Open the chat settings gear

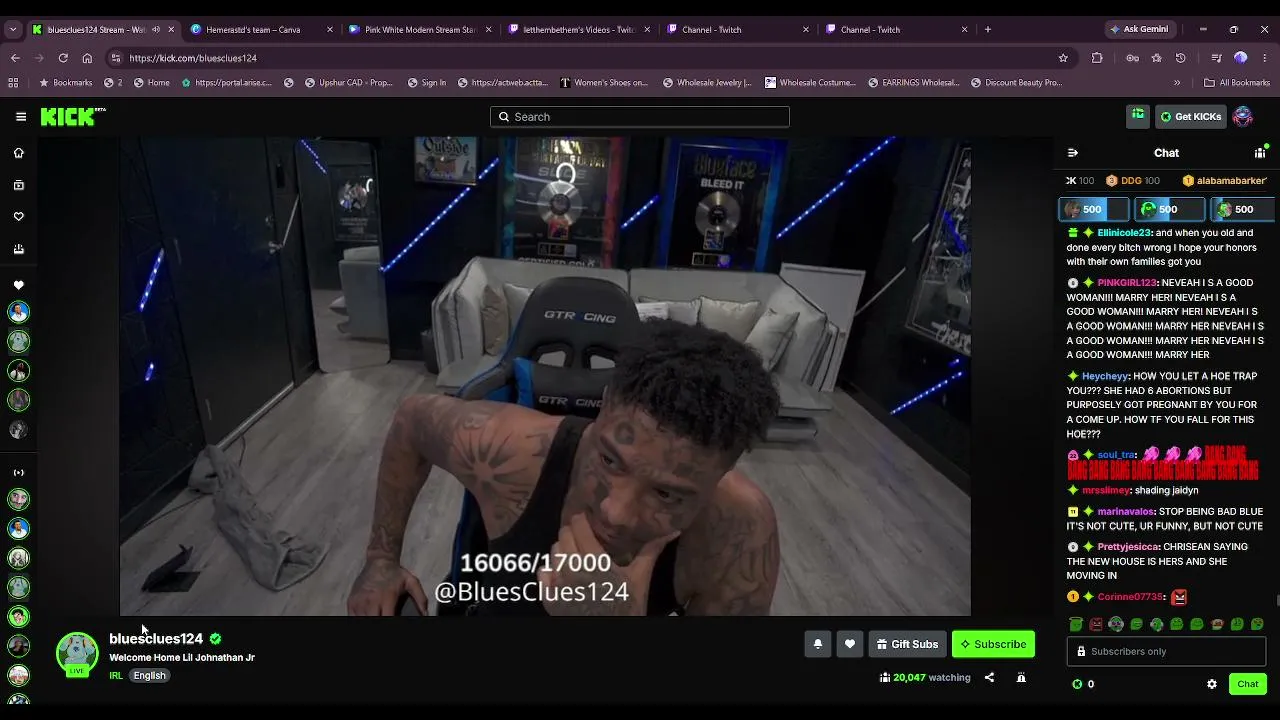(x=1212, y=684)
